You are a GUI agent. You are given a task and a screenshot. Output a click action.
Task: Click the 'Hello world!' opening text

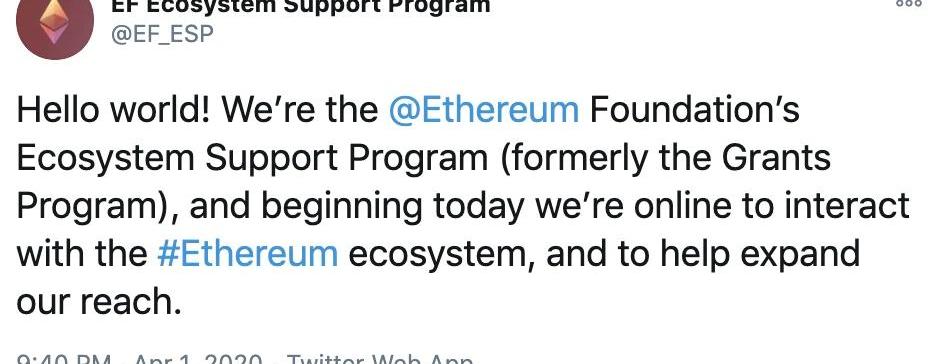[113, 111]
